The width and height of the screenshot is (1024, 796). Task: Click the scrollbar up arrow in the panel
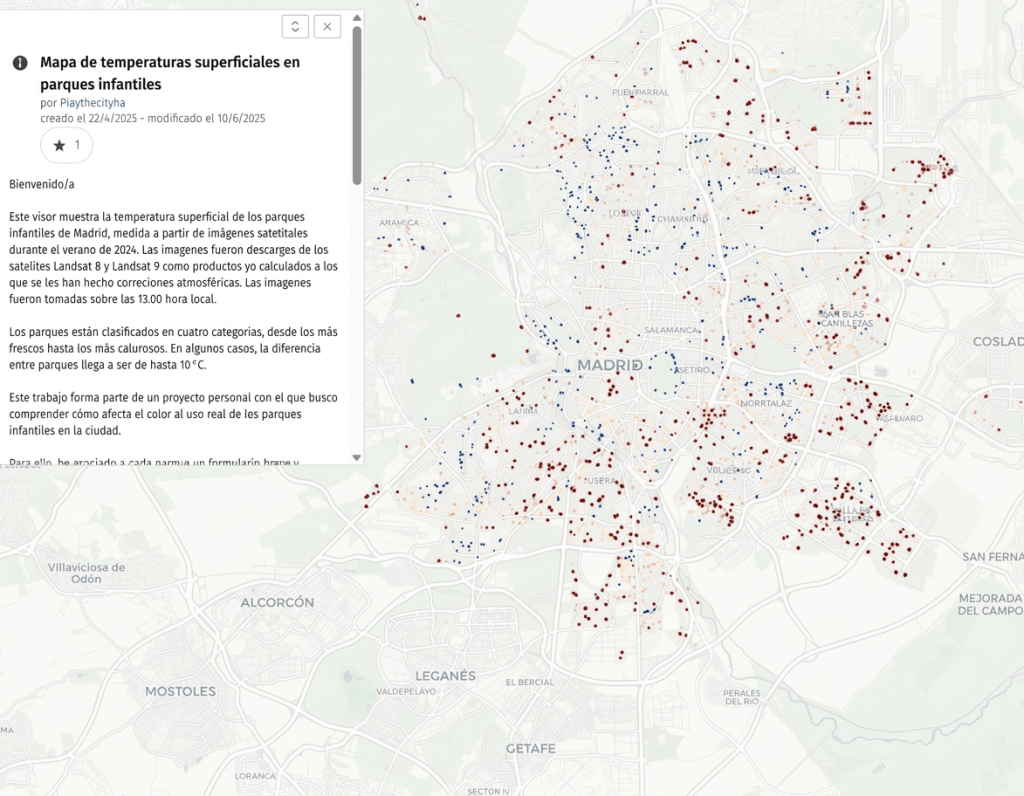[x=357, y=18]
